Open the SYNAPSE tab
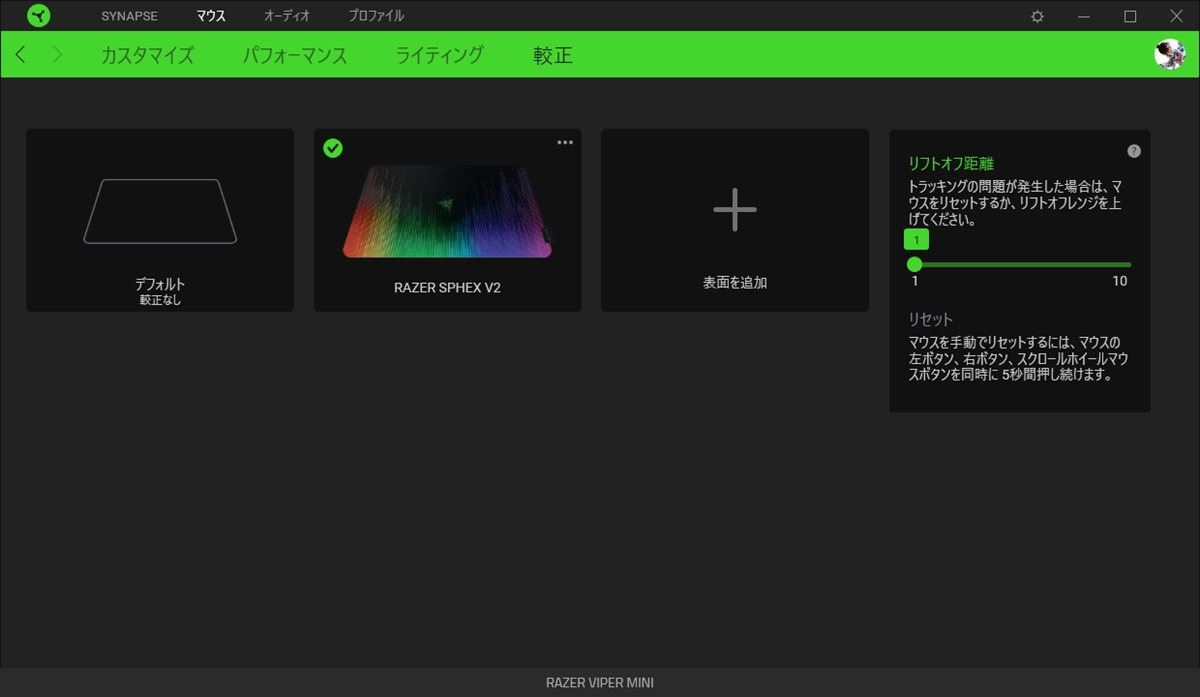 129,16
